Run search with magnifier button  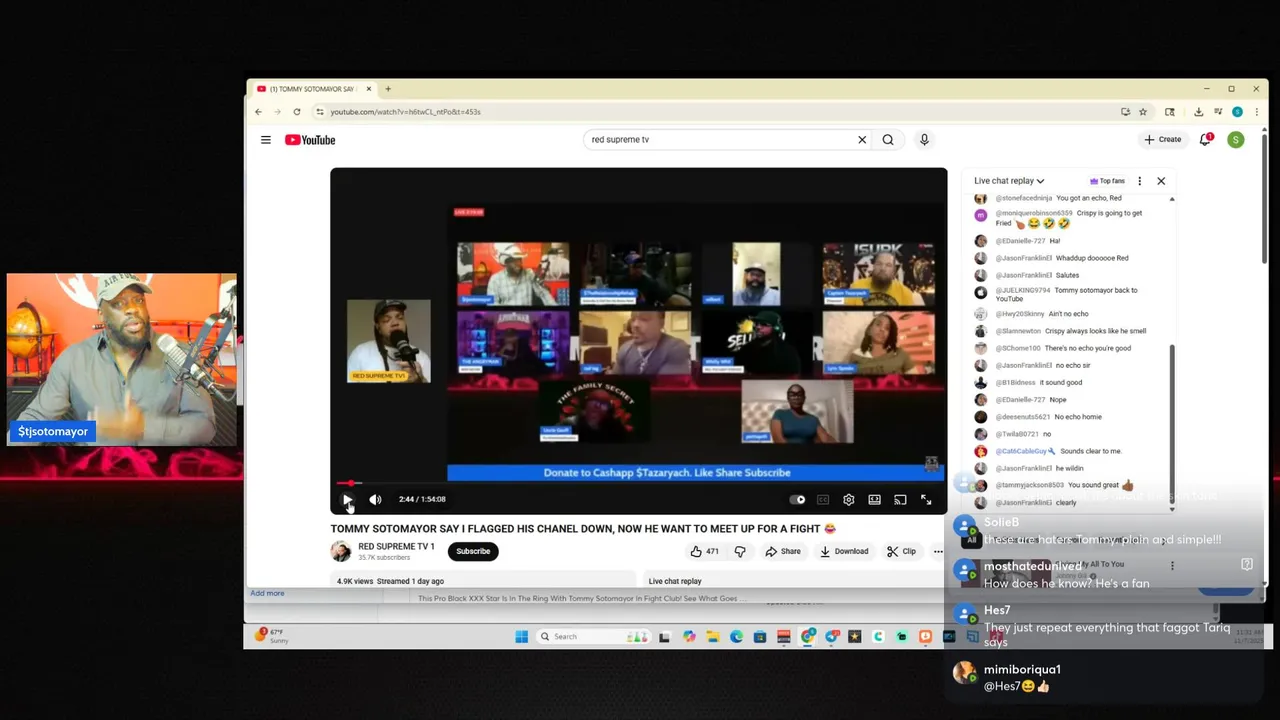point(888,140)
